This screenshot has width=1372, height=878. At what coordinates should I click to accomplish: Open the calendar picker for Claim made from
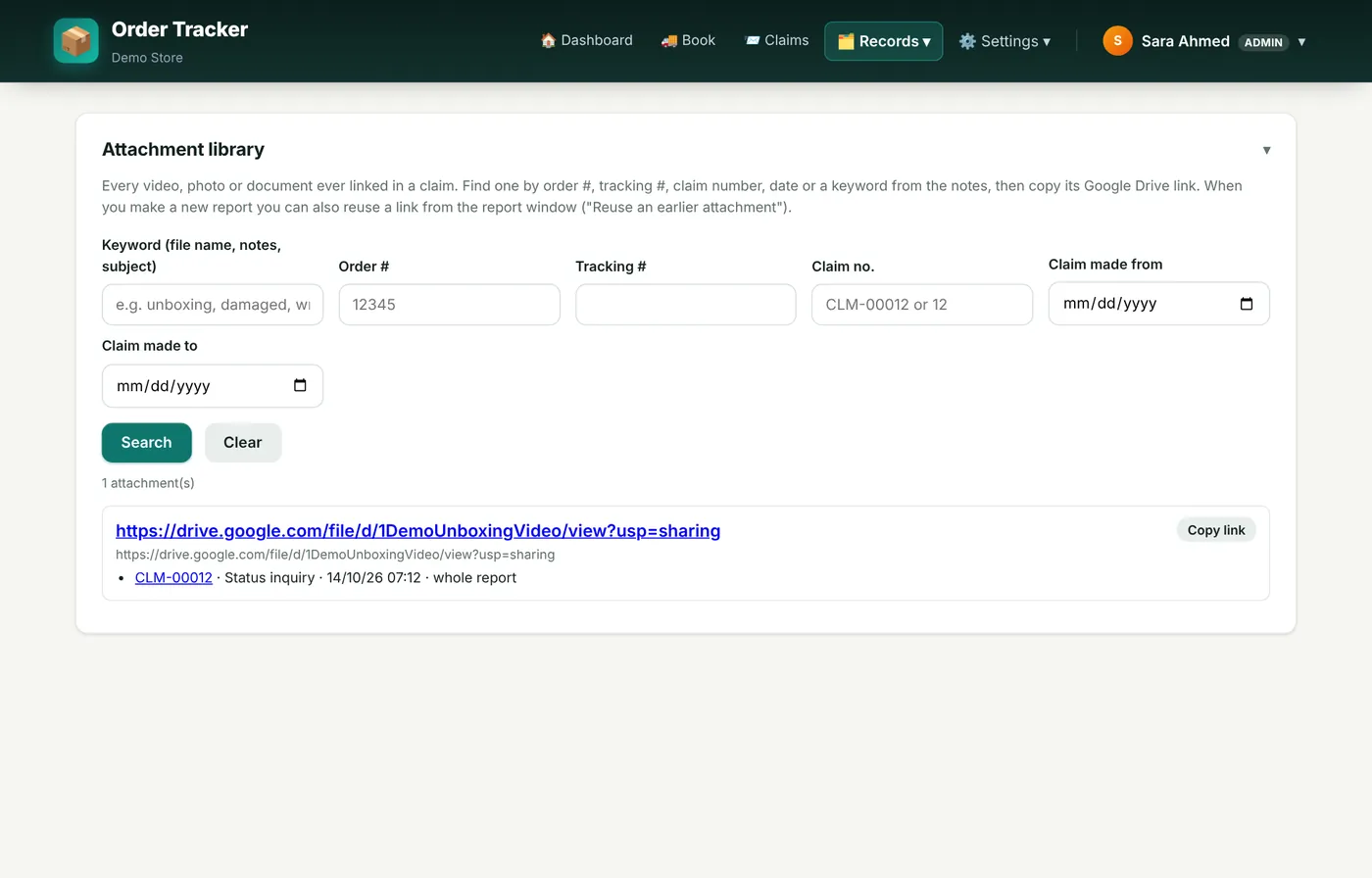tap(1246, 304)
